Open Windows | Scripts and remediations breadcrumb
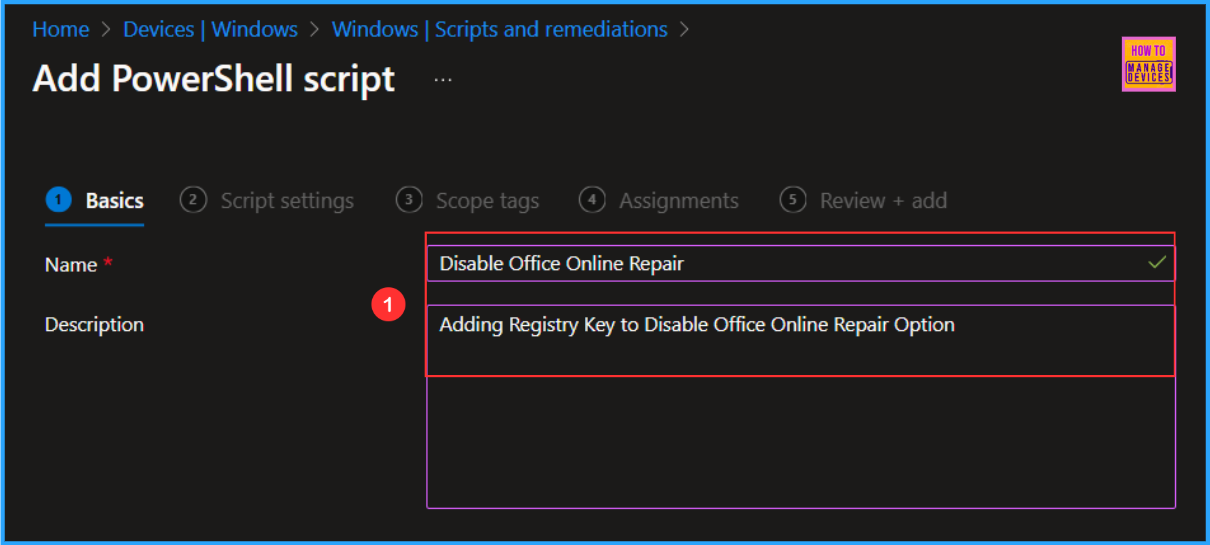Viewport: 1210px width, 545px height. click(499, 30)
